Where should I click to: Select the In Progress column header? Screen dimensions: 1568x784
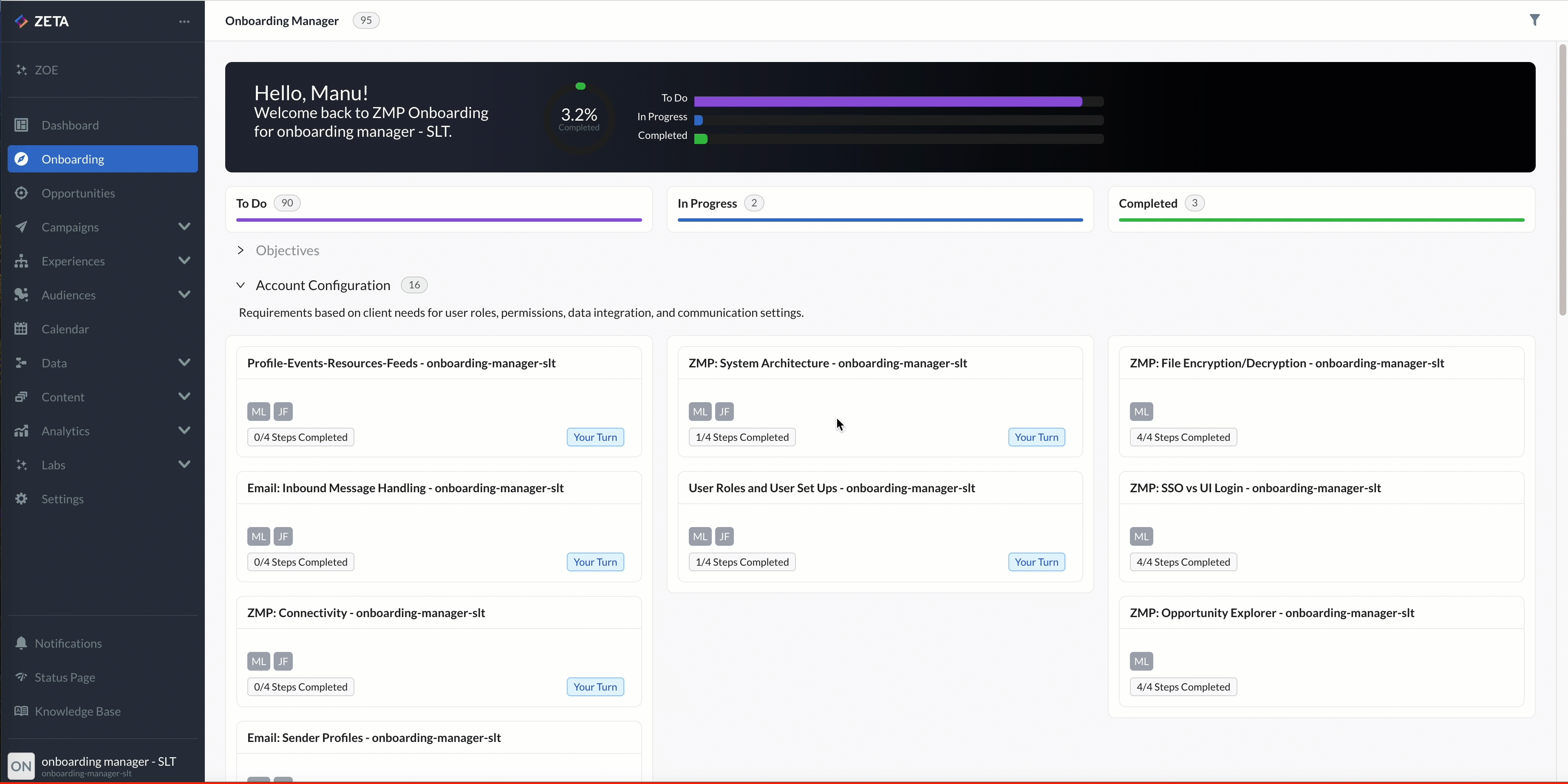880,209
